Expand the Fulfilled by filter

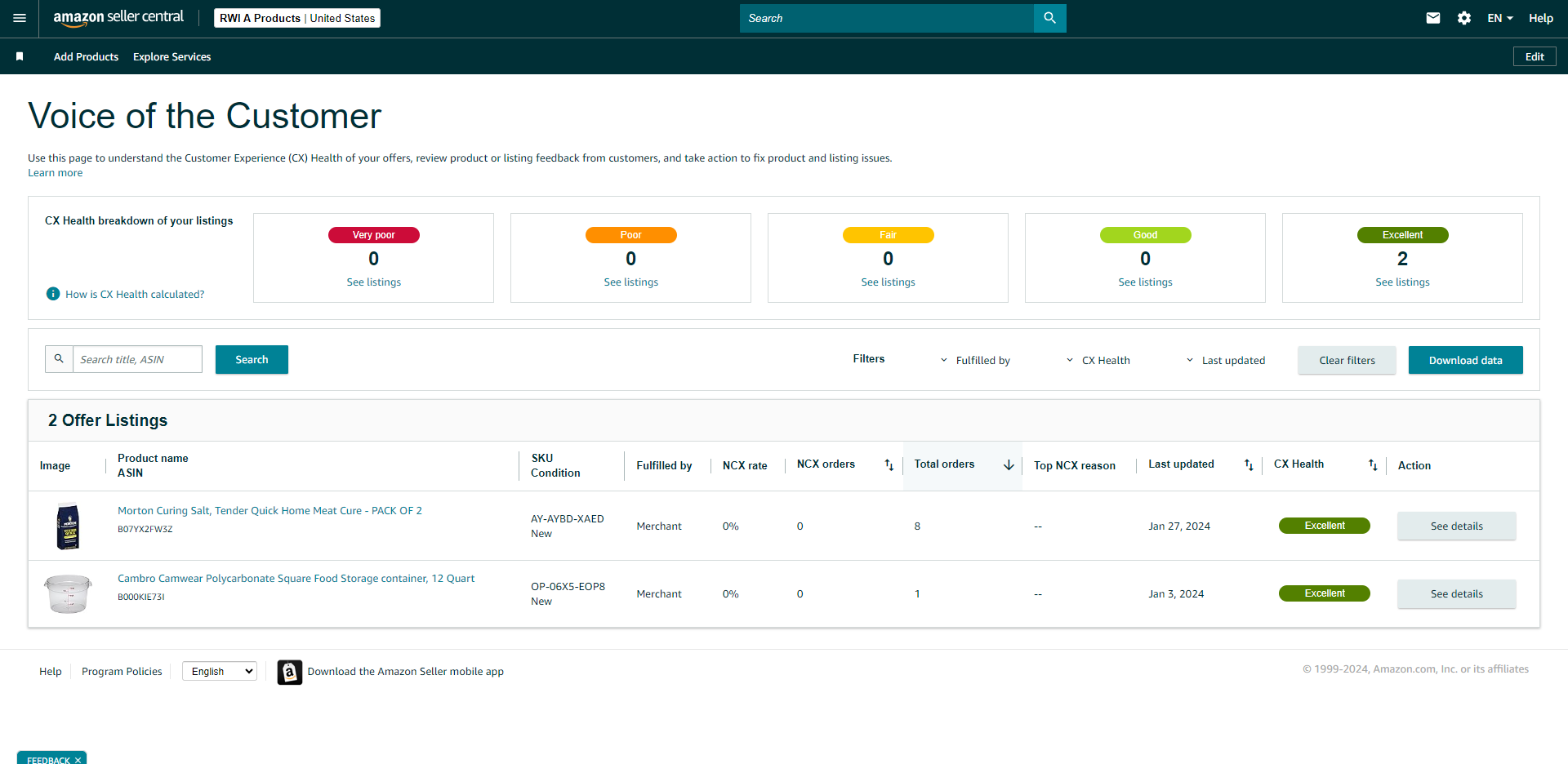pyautogui.click(x=975, y=360)
